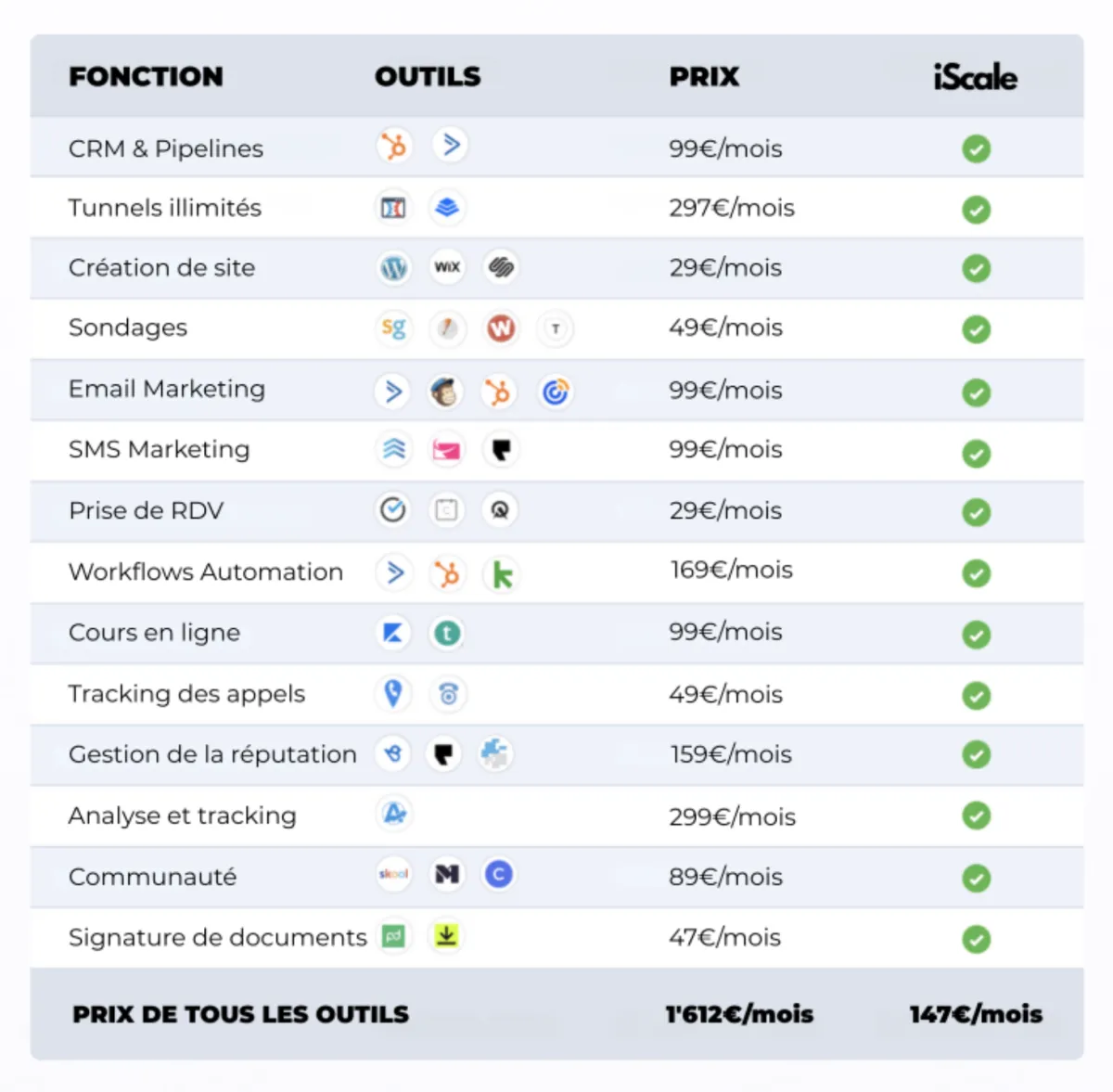Click the green Kartra 'k' icon in Workflows
1113x1092 pixels.
point(502,575)
